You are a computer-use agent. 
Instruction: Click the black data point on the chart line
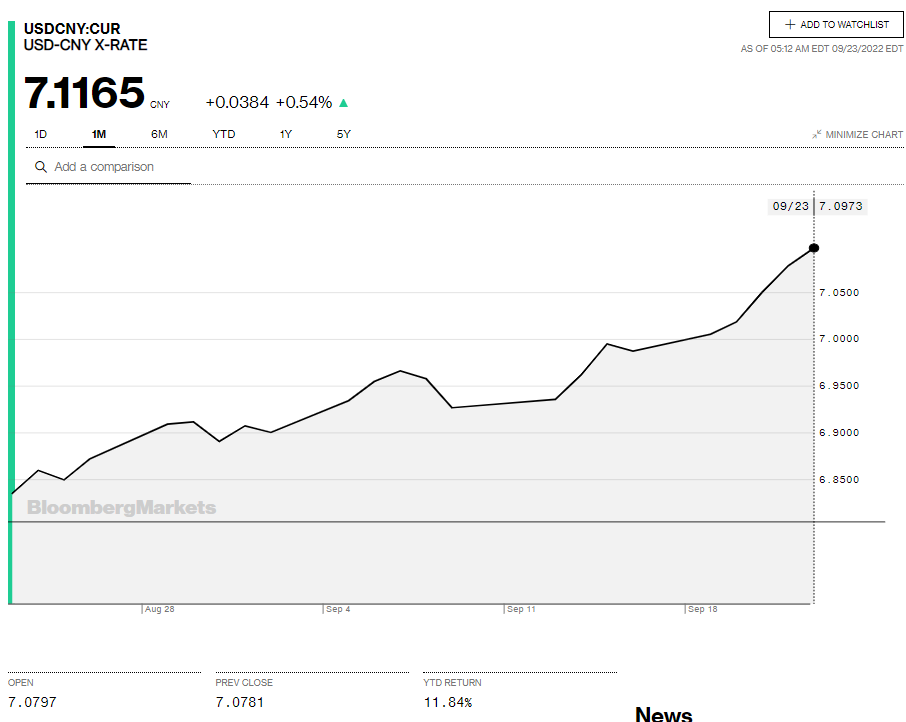point(814,248)
